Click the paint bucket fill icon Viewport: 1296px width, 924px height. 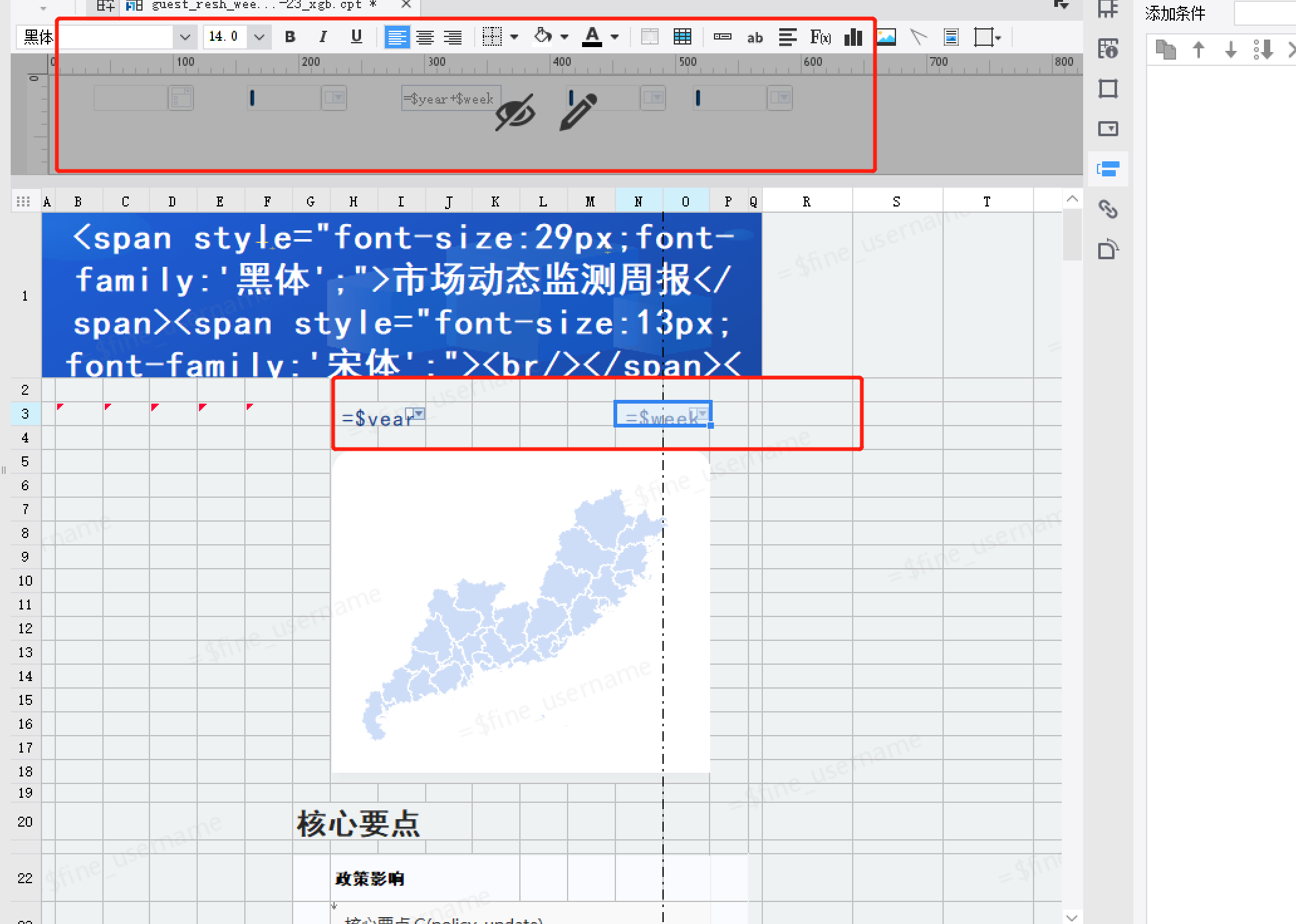pyautogui.click(x=543, y=36)
